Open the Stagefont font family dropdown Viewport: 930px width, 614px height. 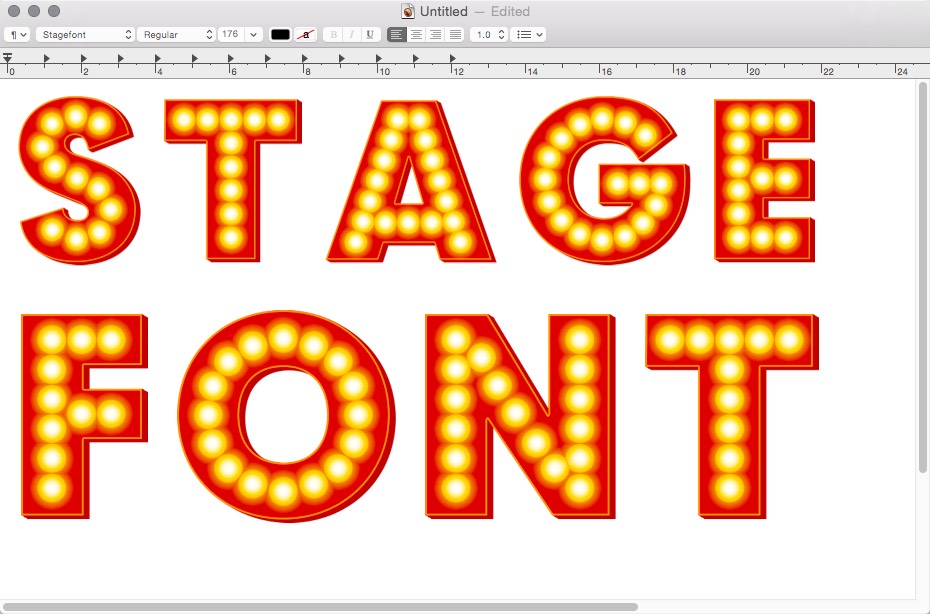coord(85,34)
